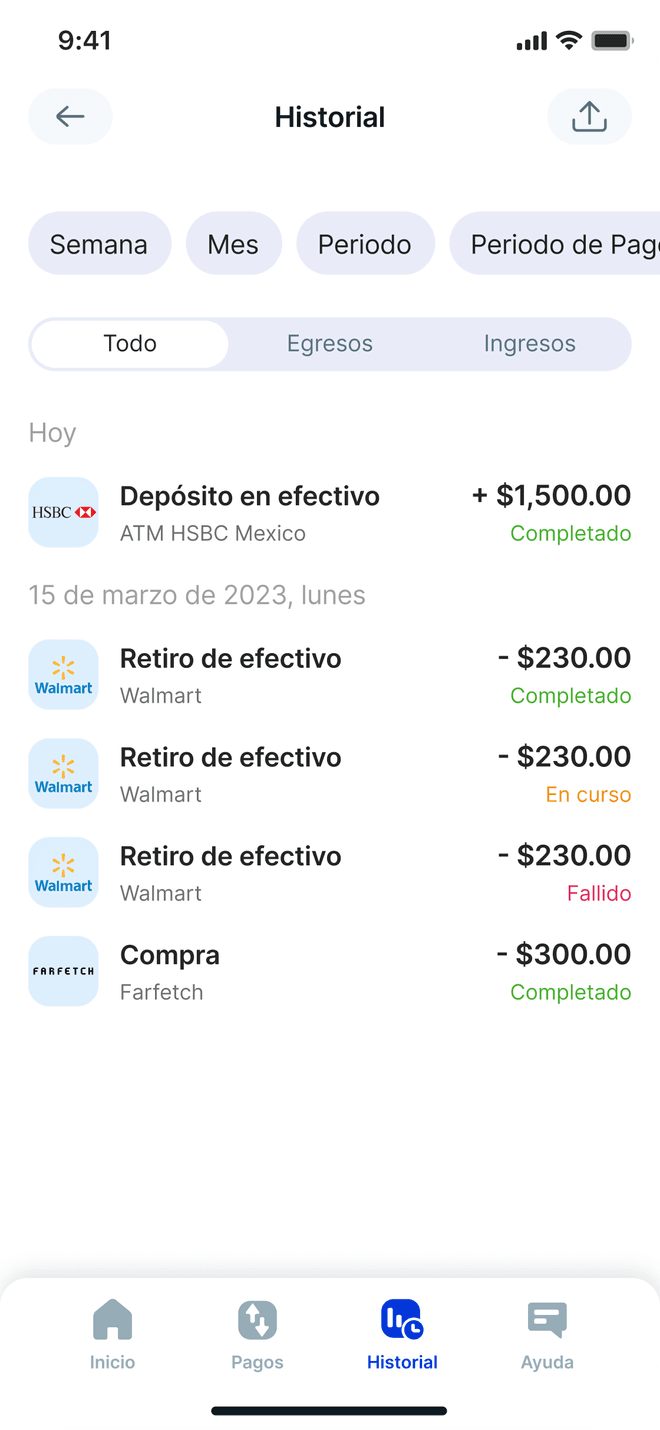Image resolution: width=660 pixels, height=1430 pixels.
Task: Choose the Periodo filter chip
Action: pyautogui.click(x=365, y=244)
